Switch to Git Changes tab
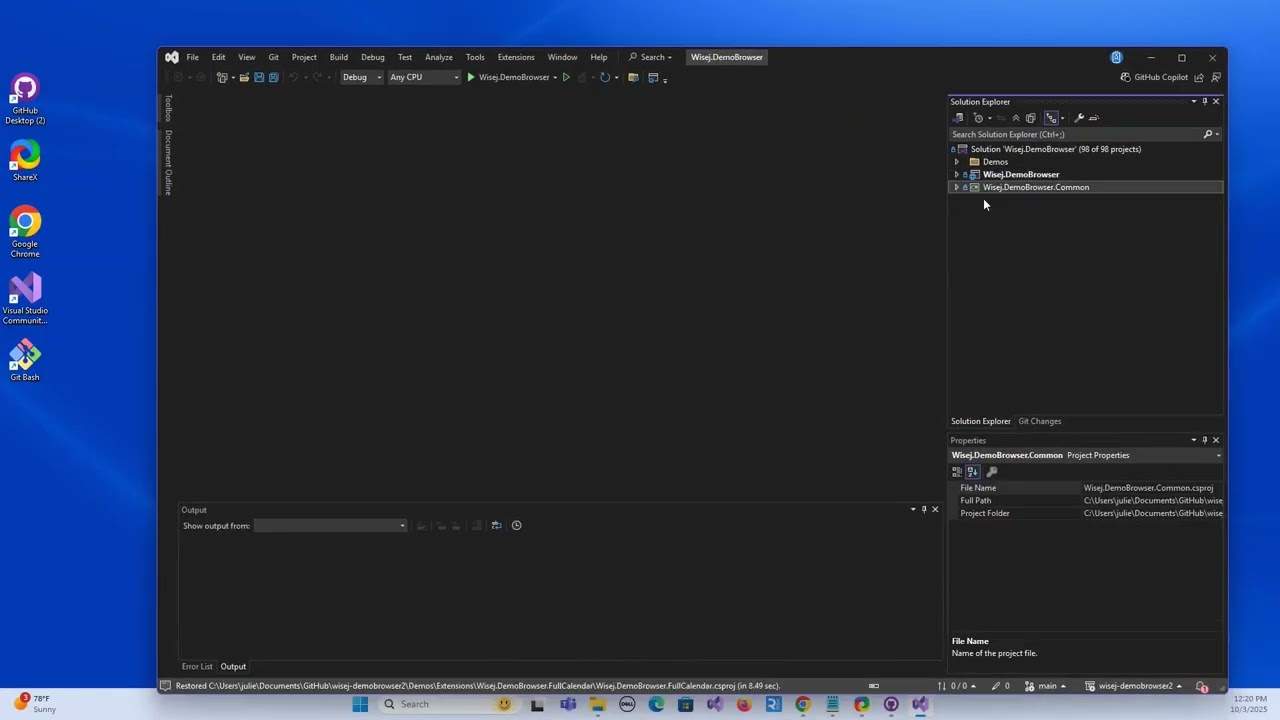The image size is (1280, 720). pos(1040,421)
